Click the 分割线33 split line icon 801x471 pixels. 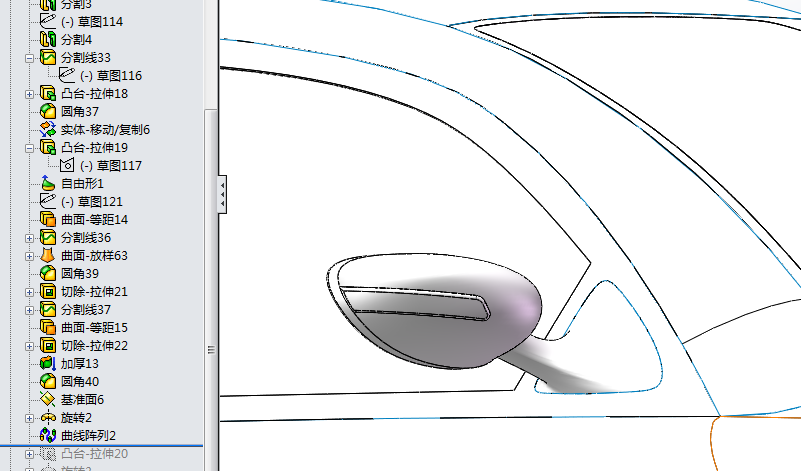pos(48,57)
